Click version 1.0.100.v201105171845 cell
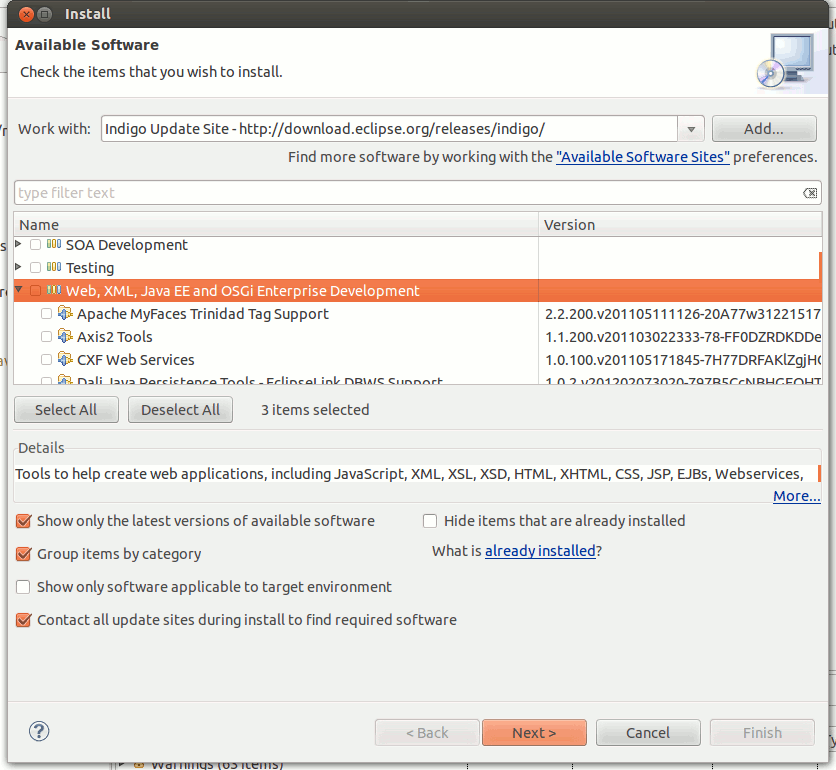 coord(683,360)
